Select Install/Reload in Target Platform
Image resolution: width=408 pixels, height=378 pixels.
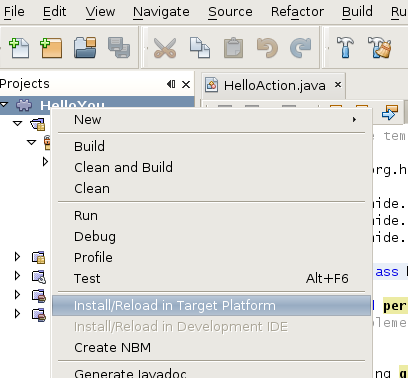coord(211,305)
